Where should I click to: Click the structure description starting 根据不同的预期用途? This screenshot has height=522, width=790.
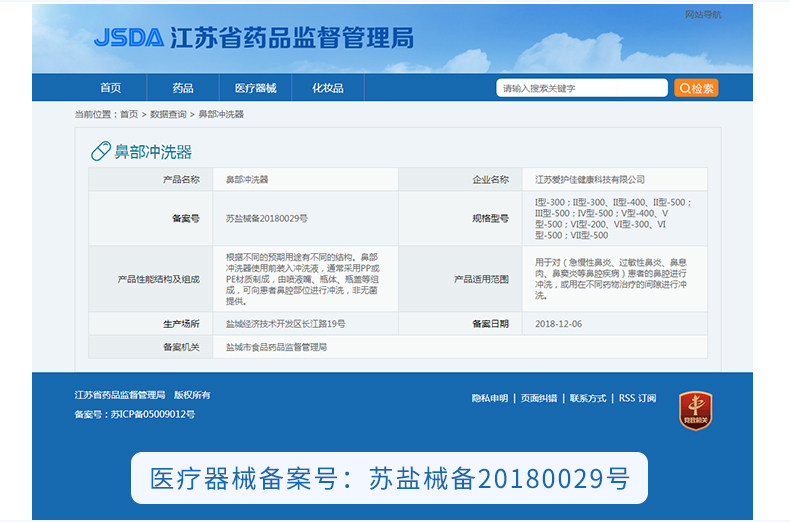(x=303, y=279)
